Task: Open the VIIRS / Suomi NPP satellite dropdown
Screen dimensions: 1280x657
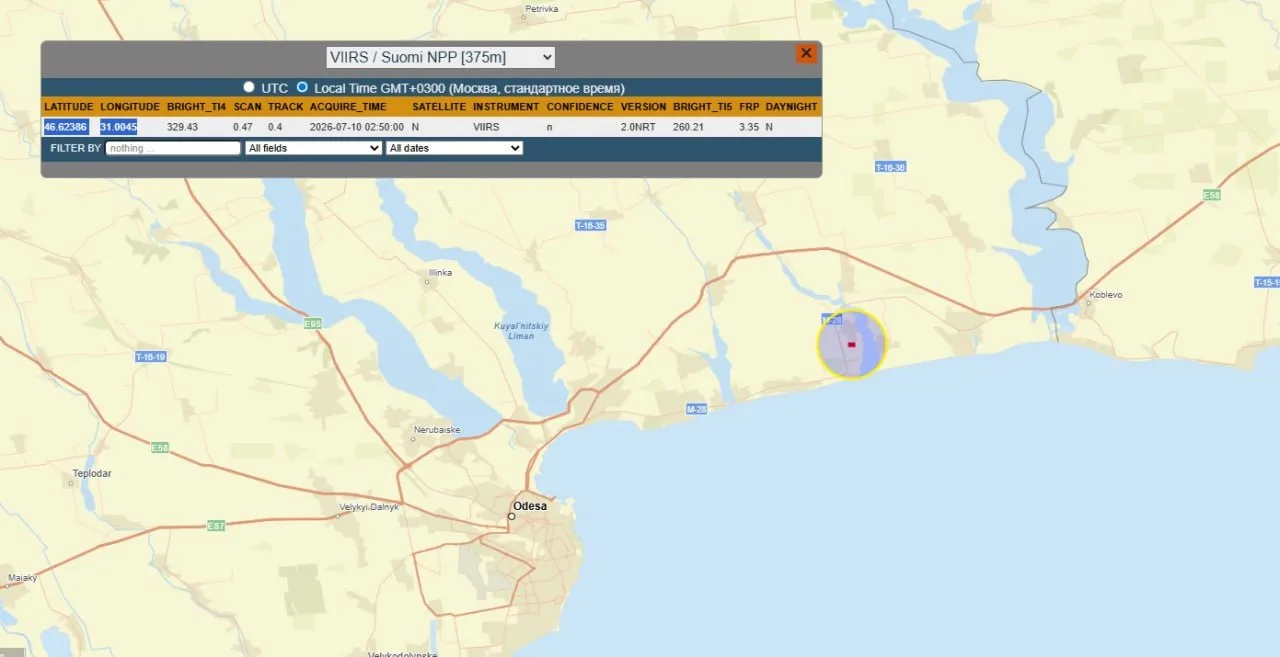Action: 440,58
